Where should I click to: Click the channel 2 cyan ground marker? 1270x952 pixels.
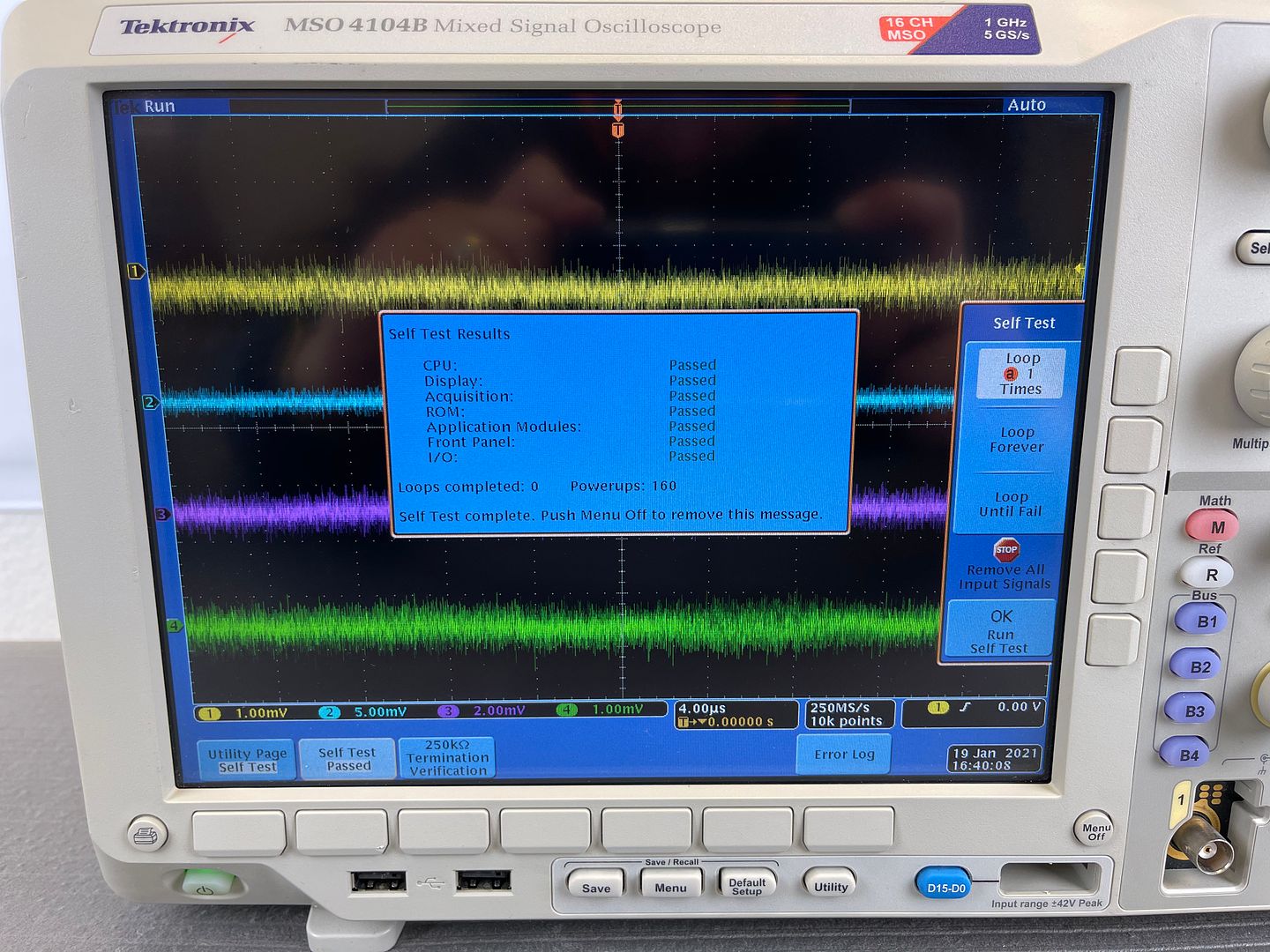pyautogui.click(x=150, y=402)
